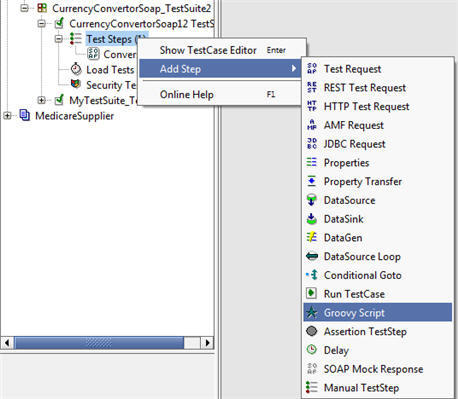Open the Add Step menu entry
Image resolution: width=458 pixels, height=399 pixels.
point(220,69)
